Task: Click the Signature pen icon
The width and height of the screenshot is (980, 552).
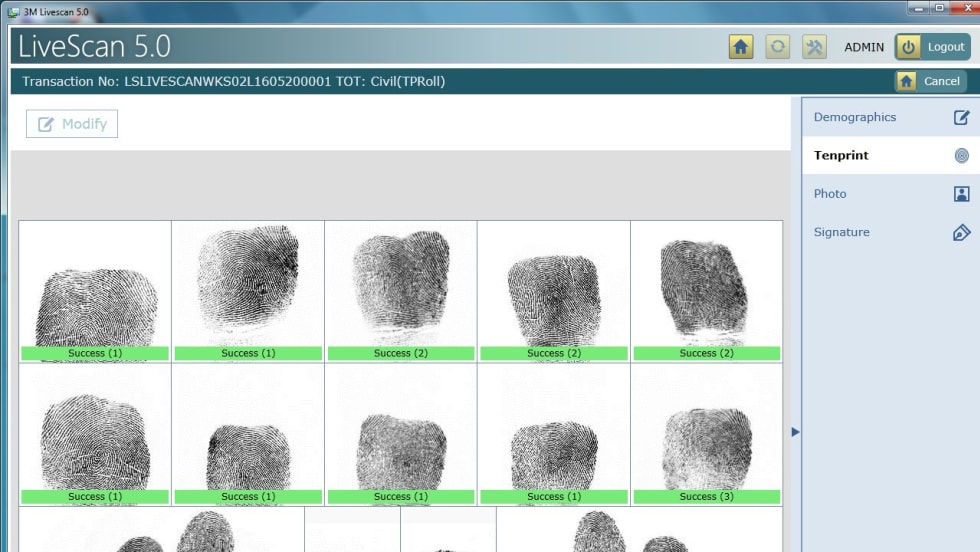Action: click(961, 232)
